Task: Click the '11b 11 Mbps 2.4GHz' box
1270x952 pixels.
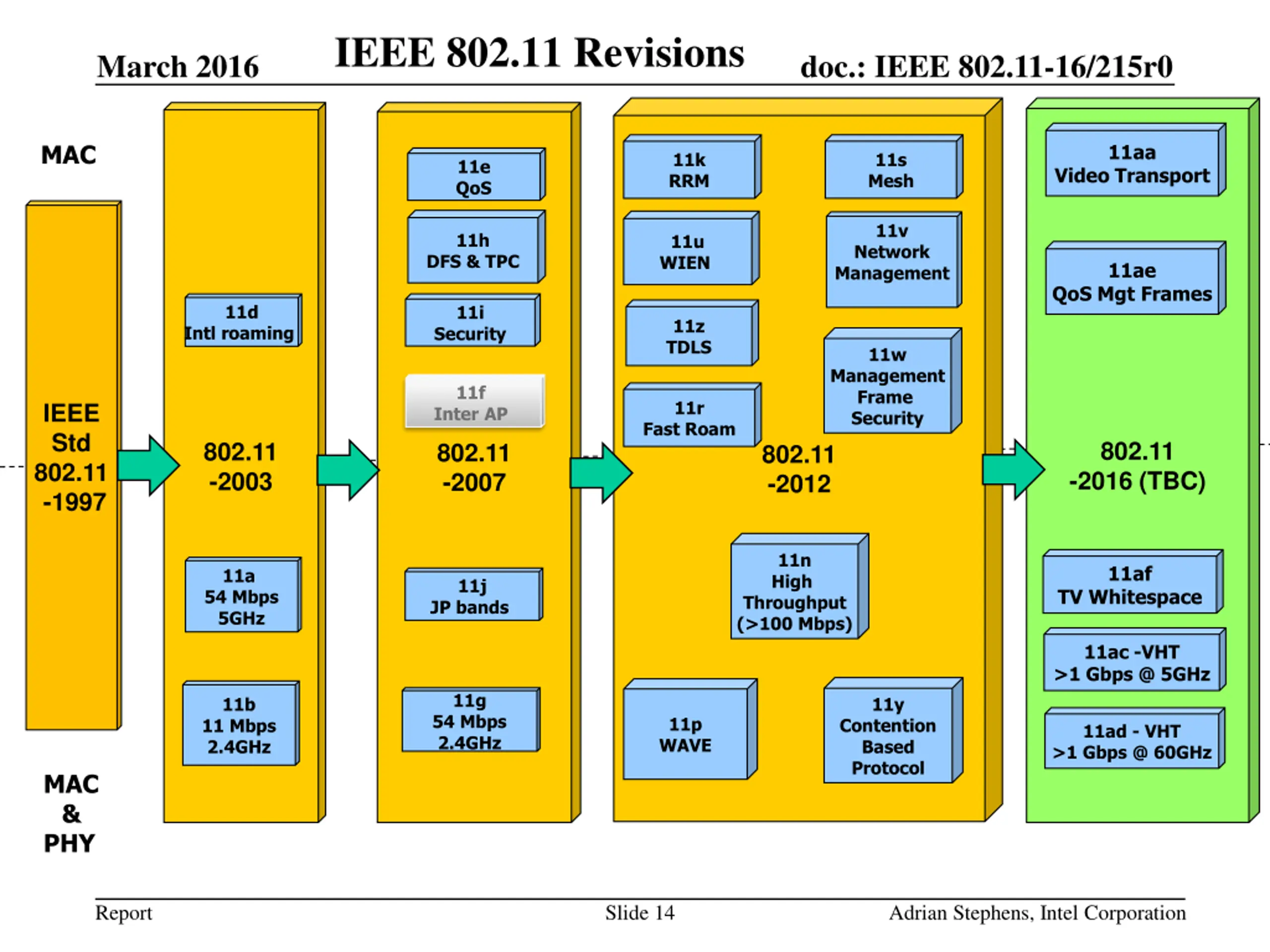Action: (241, 723)
